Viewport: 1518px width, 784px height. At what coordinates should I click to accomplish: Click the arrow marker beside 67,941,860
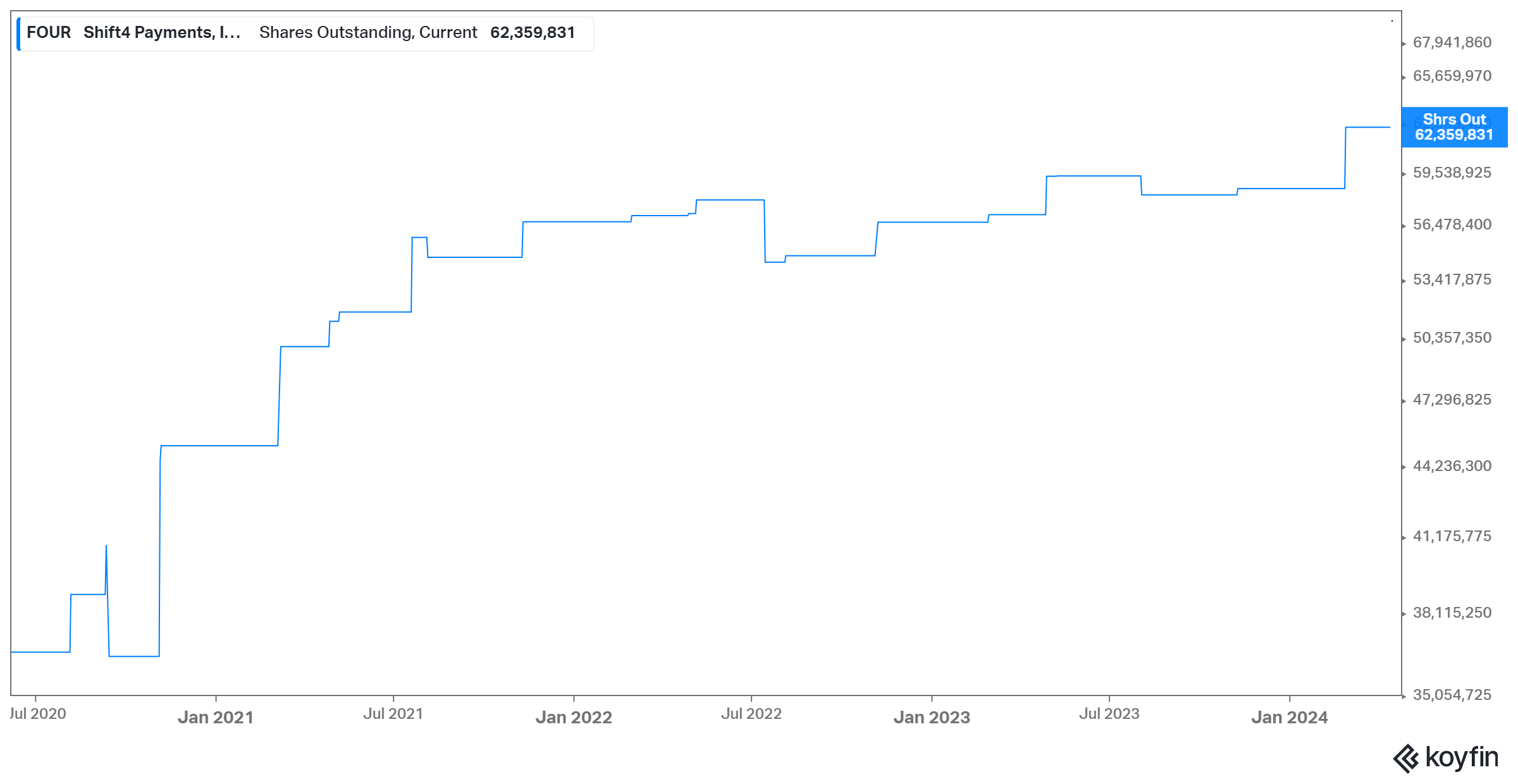(1404, 45)
